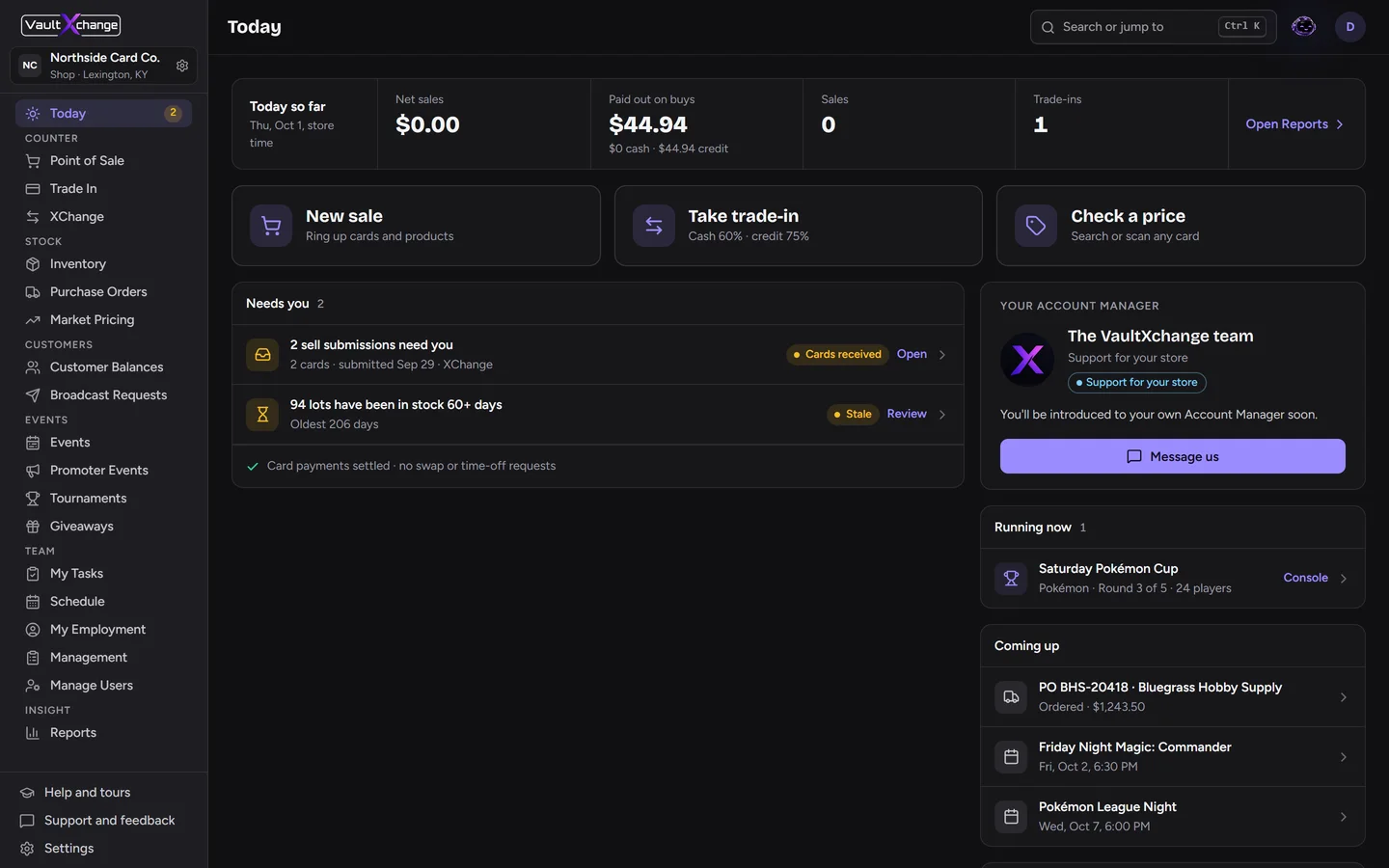This screenshot has width=1389, height=868.
Task: Click the Open link for sell submissions
Action: [912, 354]
